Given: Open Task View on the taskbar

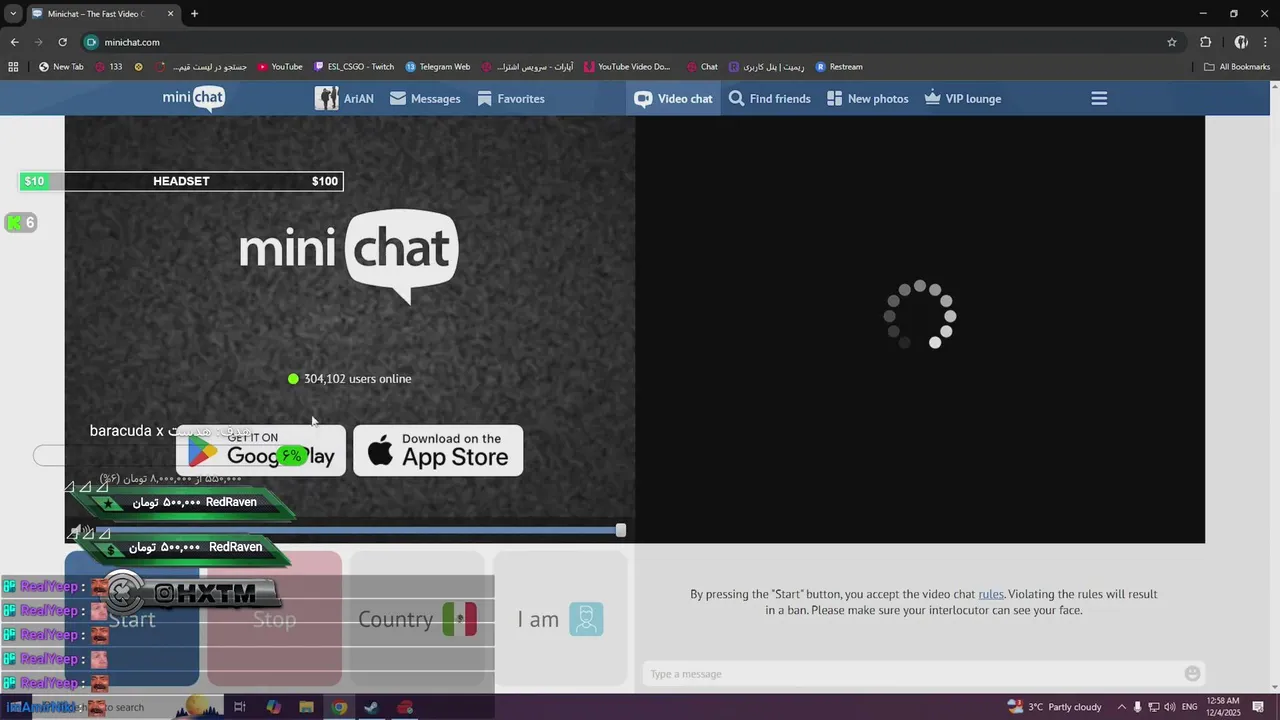Looking at the screenshot, I should coord(239,707).
